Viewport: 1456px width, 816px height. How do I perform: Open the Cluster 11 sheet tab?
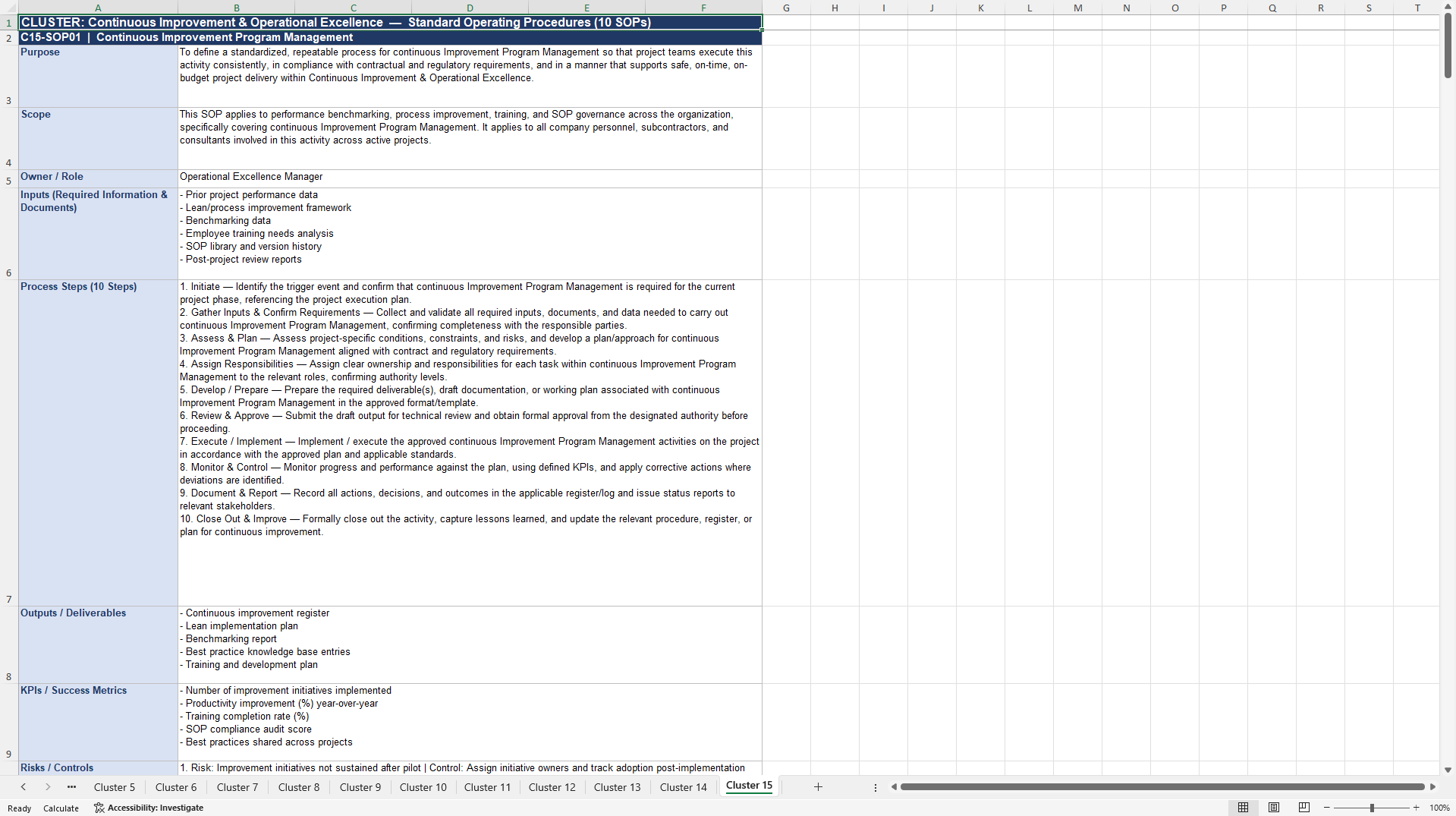pos(488,787)
